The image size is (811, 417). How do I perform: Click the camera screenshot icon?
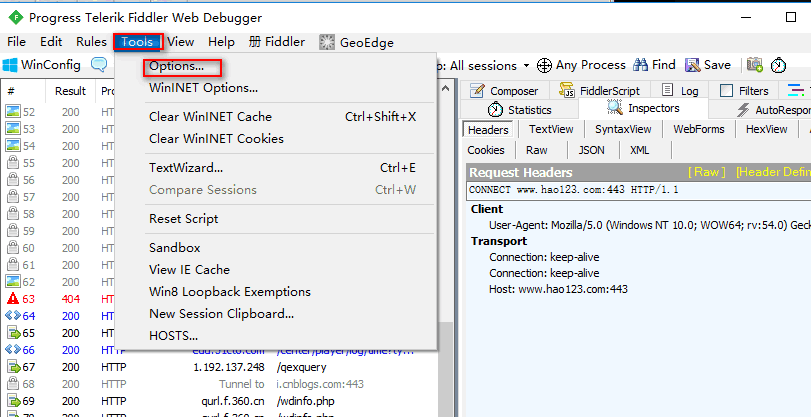[x=755, y=65]
